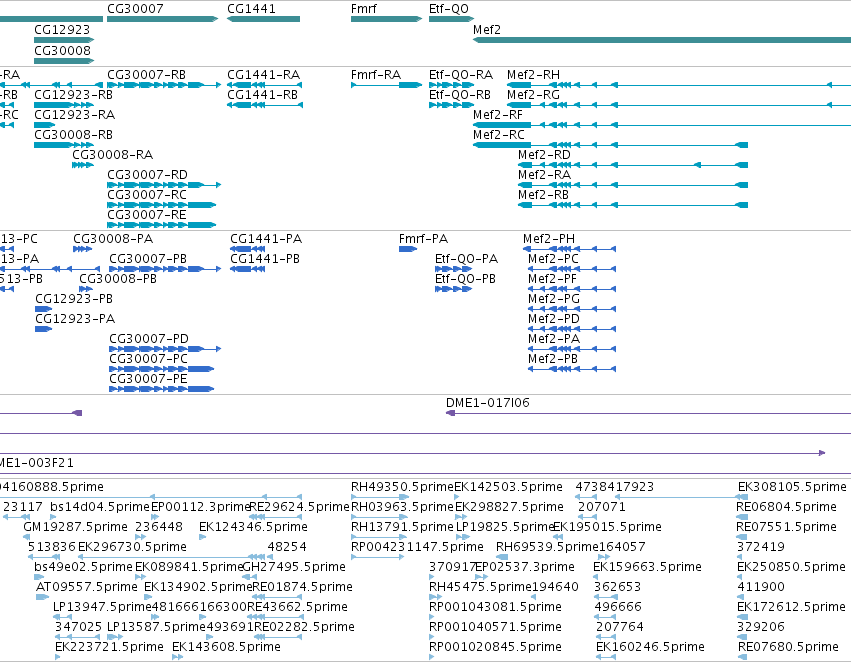Select transcript CG12923-RA
This screenshot has width=851, height=662.
tap(75, 115)
